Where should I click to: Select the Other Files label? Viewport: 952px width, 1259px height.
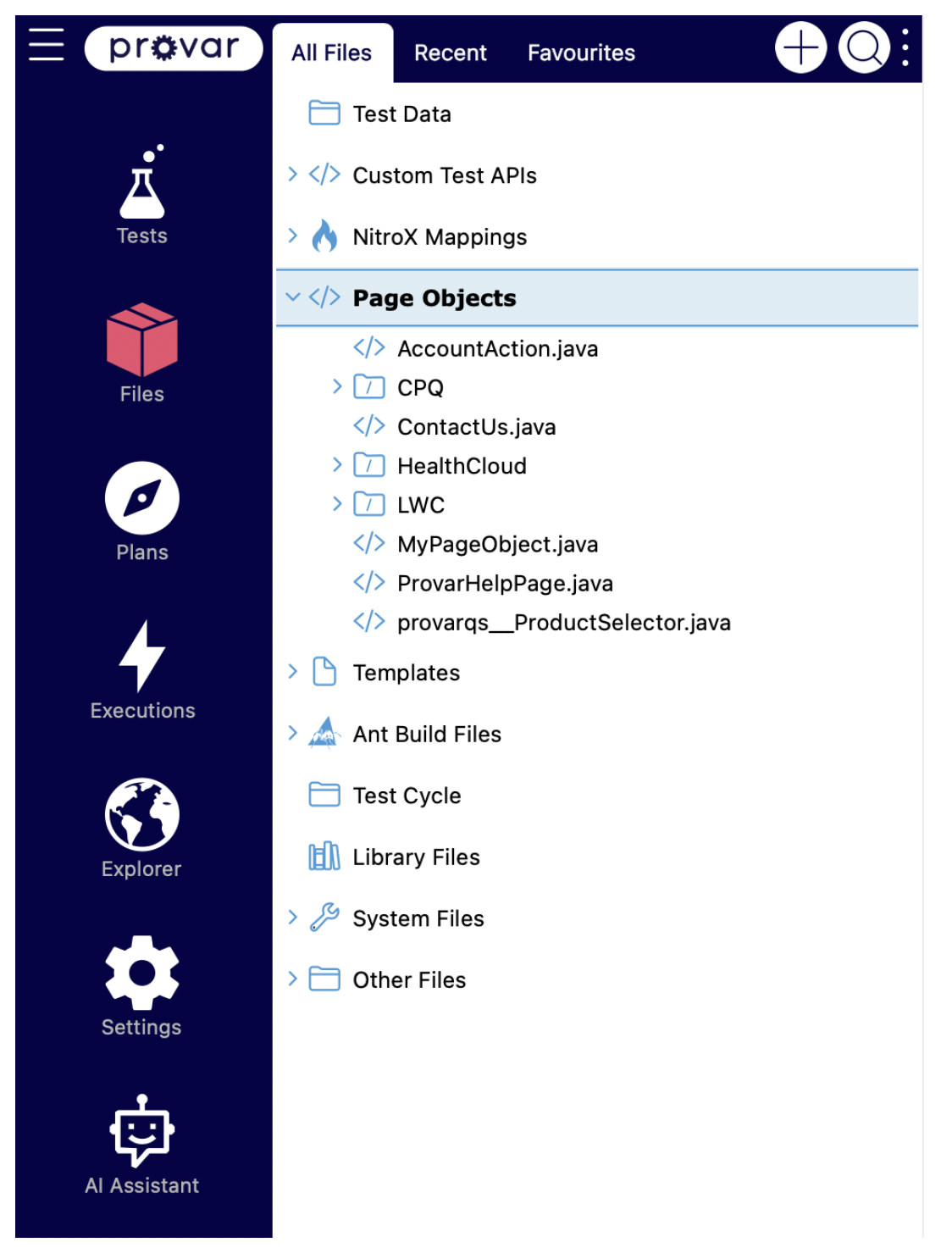click(x=410, y=980)
